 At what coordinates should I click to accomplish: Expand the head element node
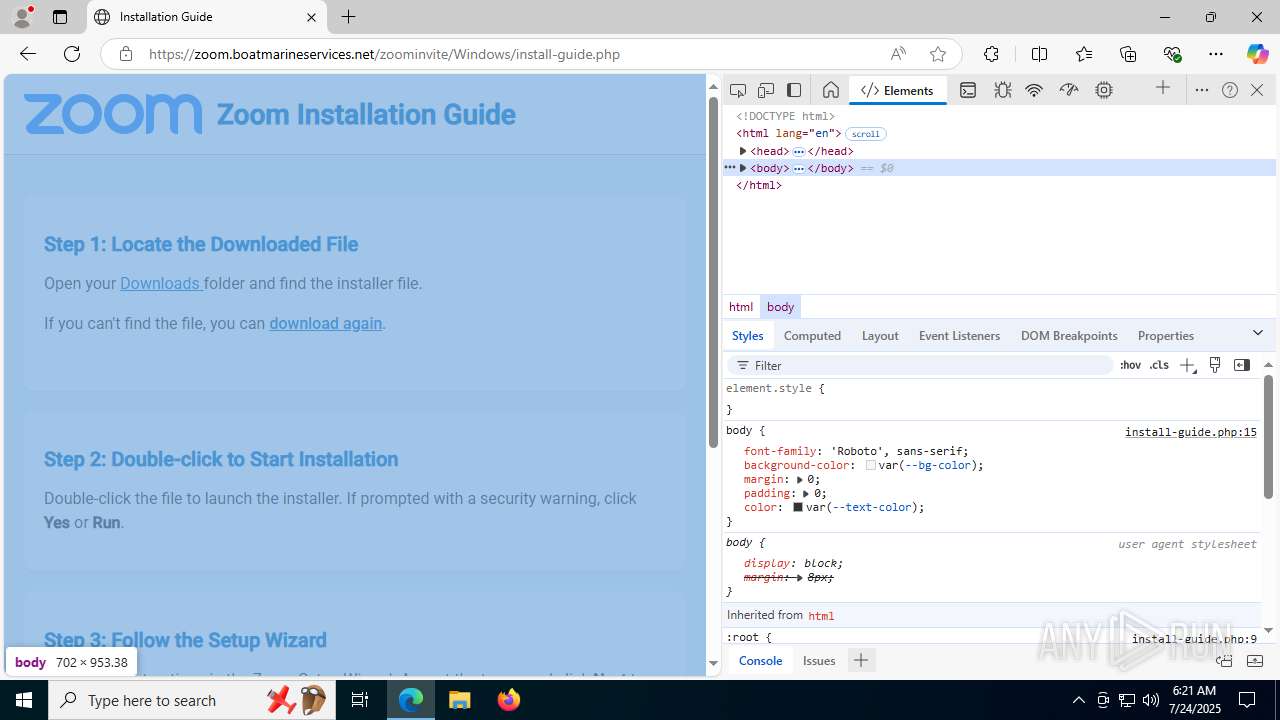[x=743, y=151]
